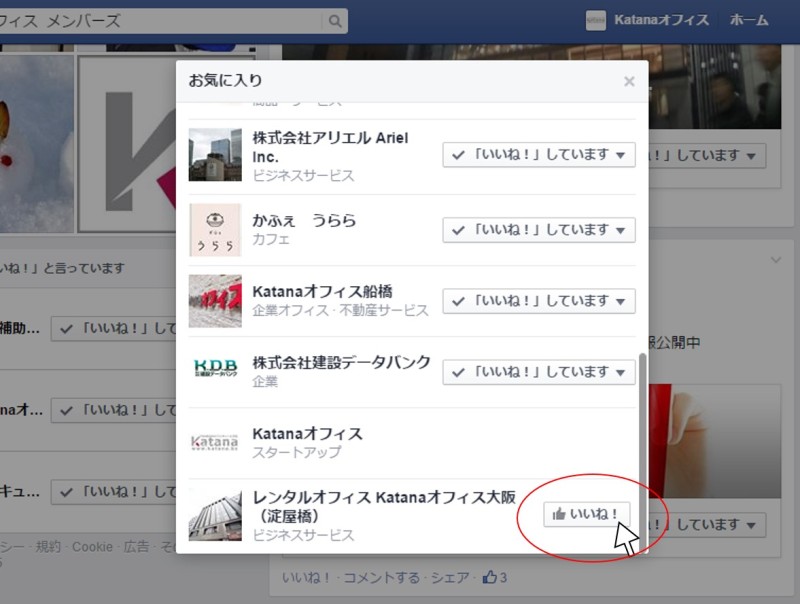This screenshot has height=604, width=800.
Task: Focus the top search input field
Action: 161,21
